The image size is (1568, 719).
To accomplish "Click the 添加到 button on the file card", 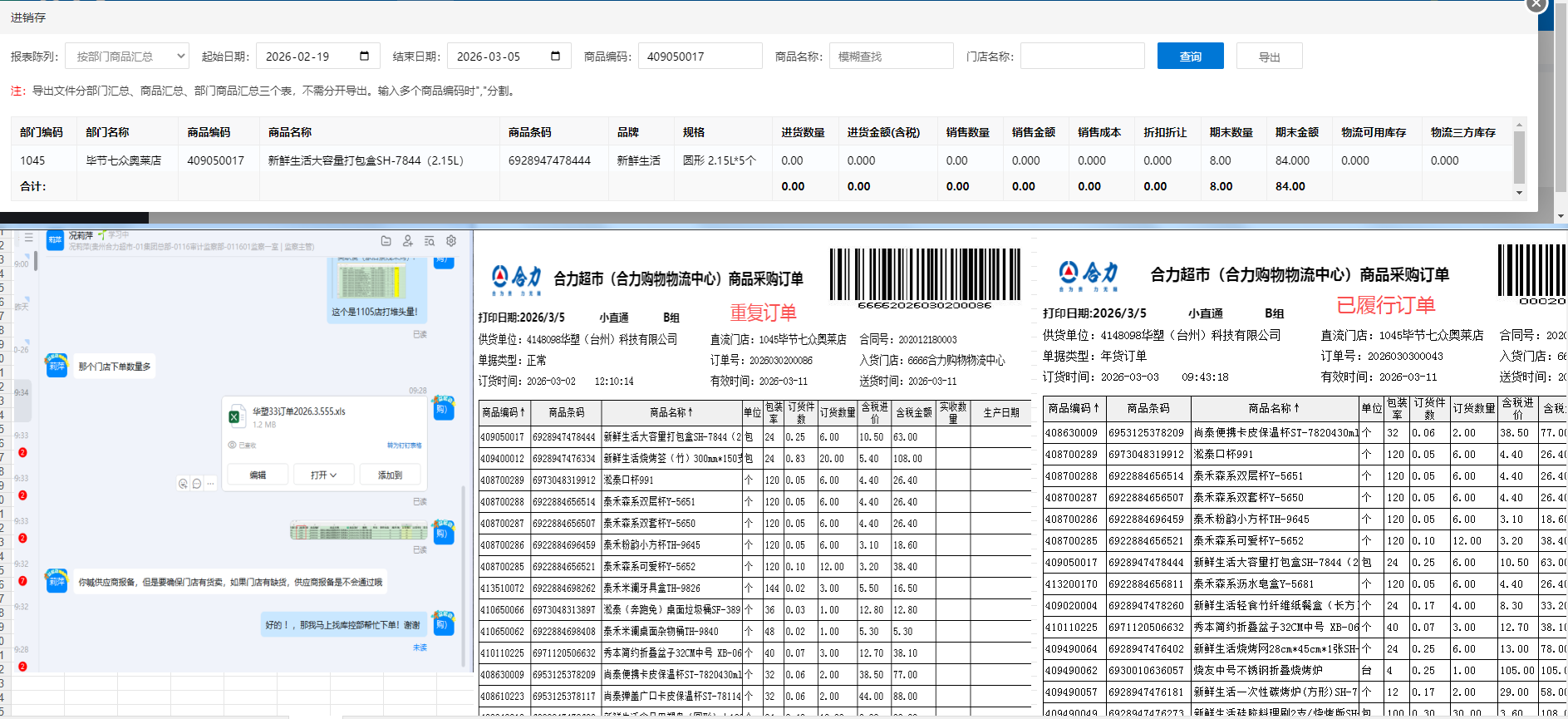I will [x=390, y=475].
